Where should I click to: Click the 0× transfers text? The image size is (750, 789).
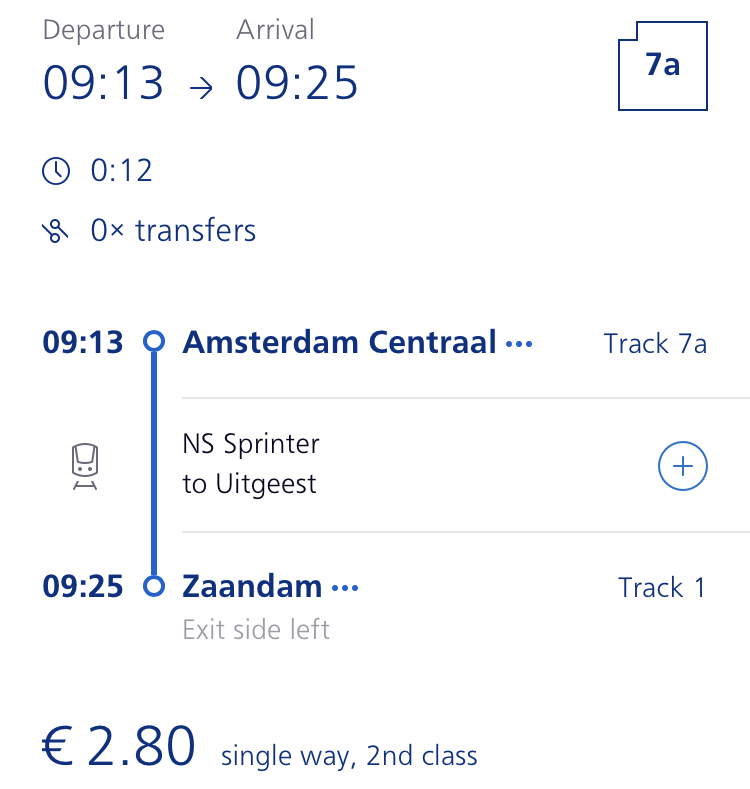173,230
